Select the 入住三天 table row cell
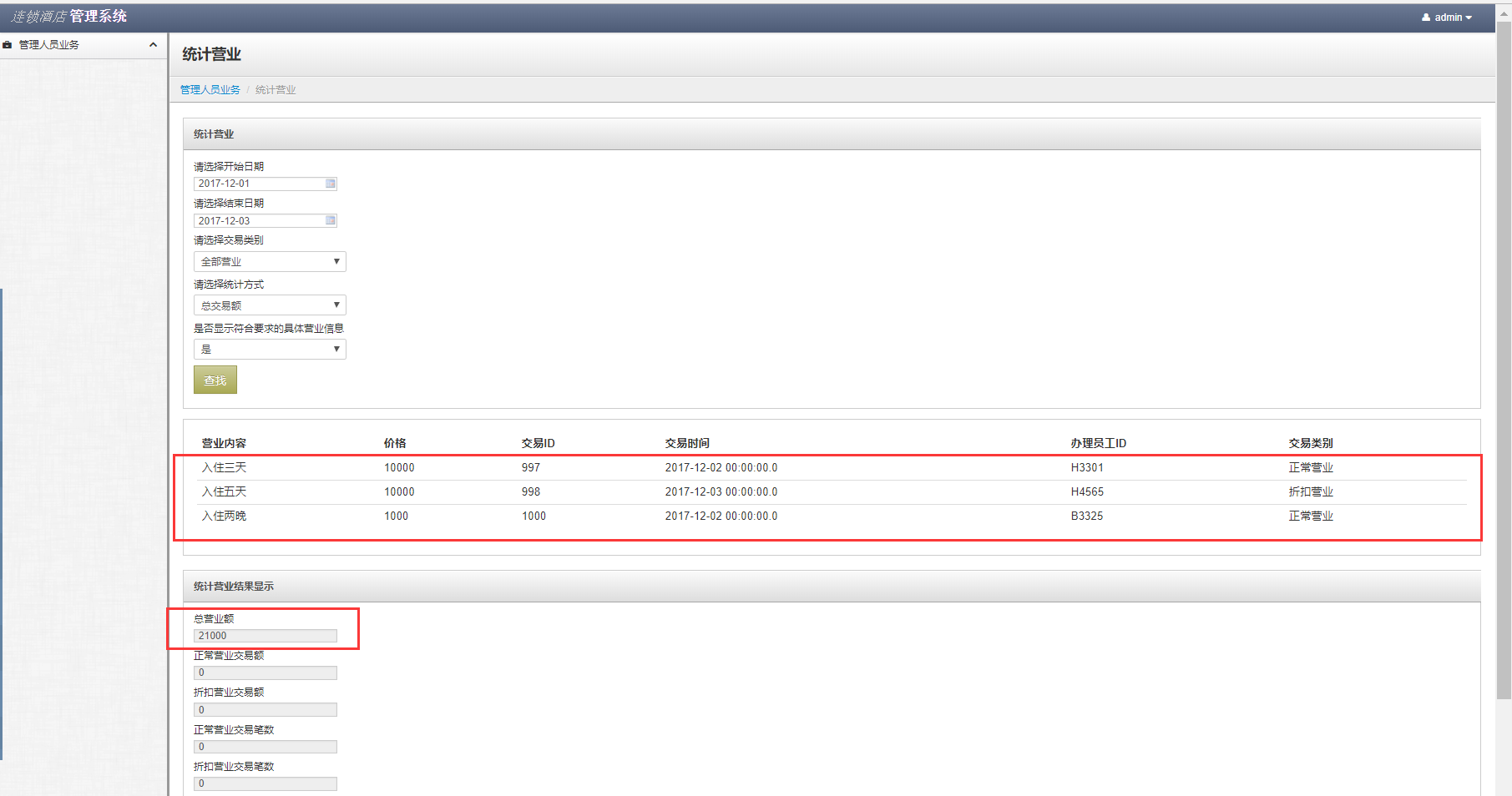The height and width of the screenshot is (796, 1512). (224, 467)
